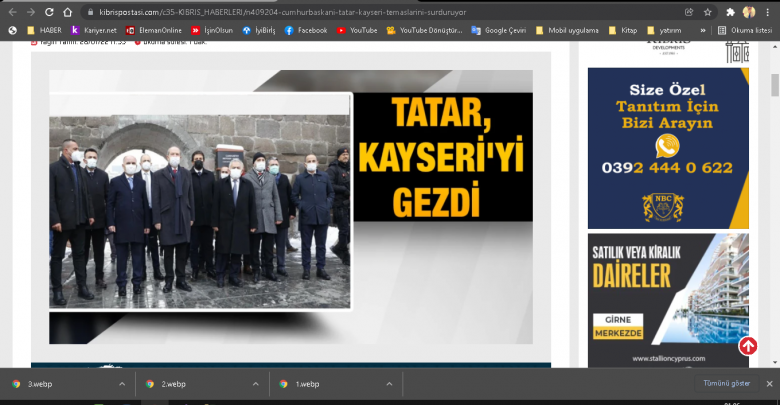
Task: Click the browser back arrow
Action: (x=11, y=12)
